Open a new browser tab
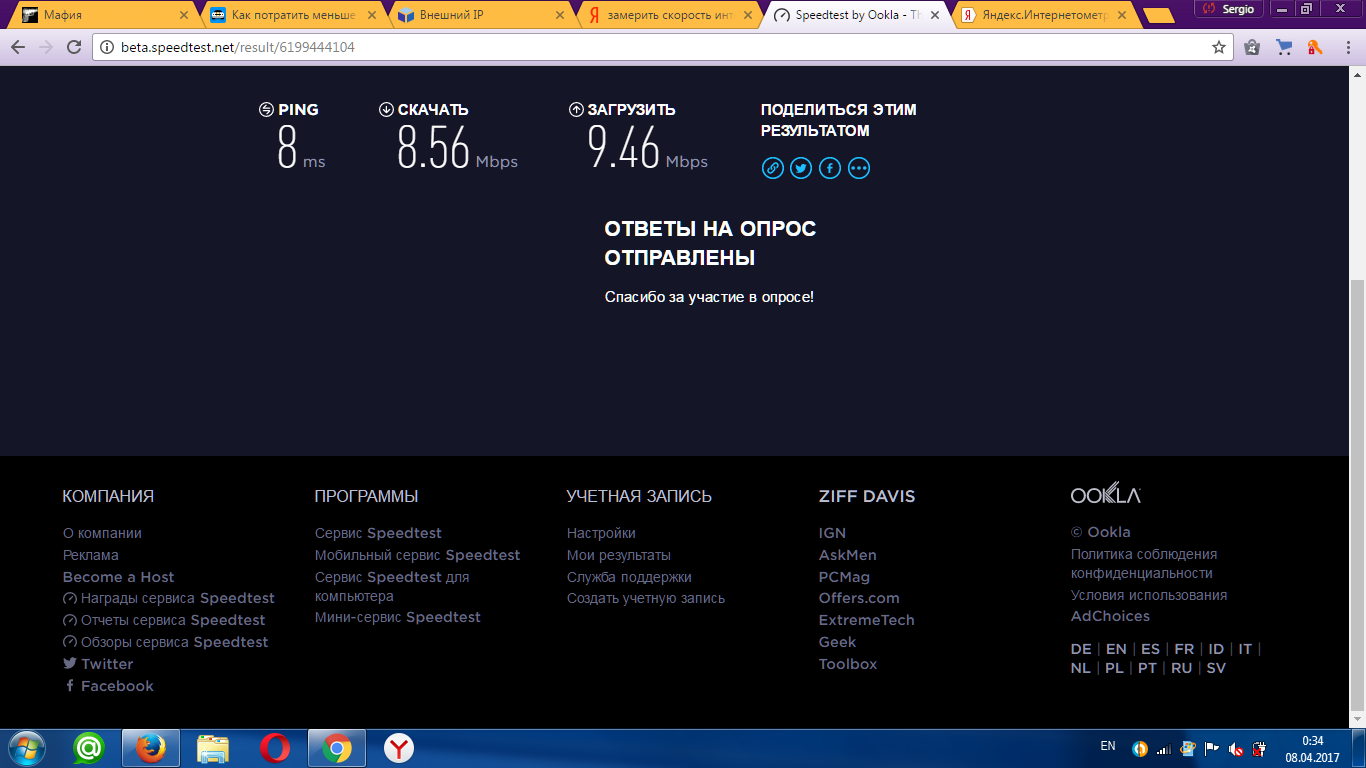1366x768 pixels. pyautogui.click(x=1158, y=16)
